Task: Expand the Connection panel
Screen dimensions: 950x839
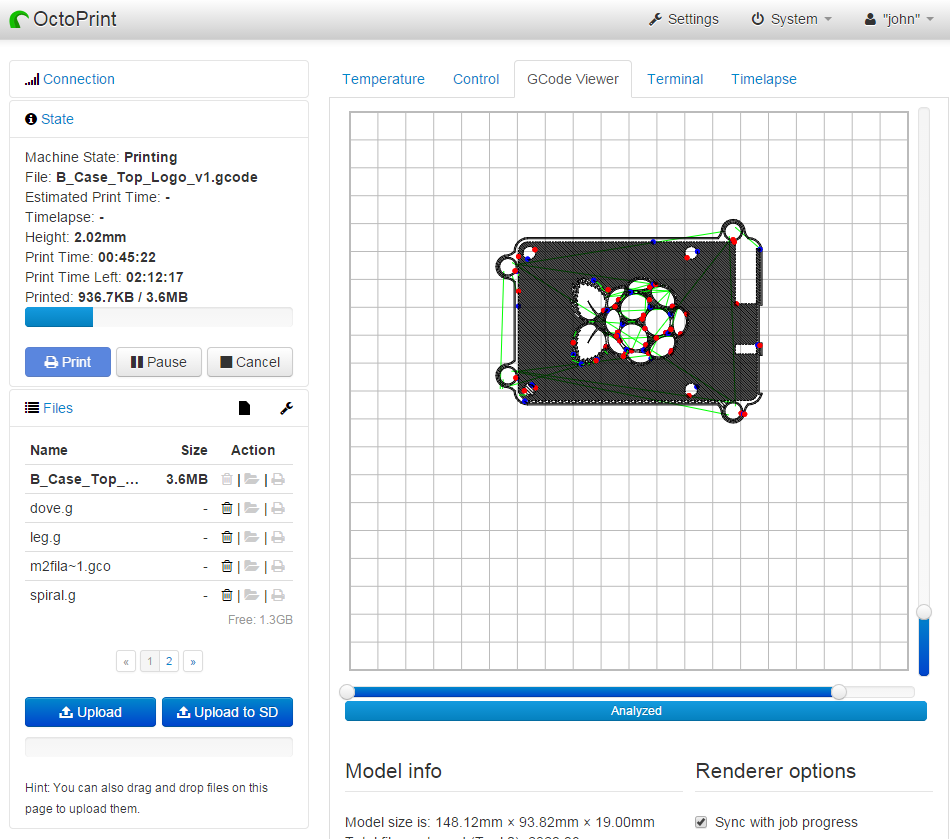Action: coord(78,79)
